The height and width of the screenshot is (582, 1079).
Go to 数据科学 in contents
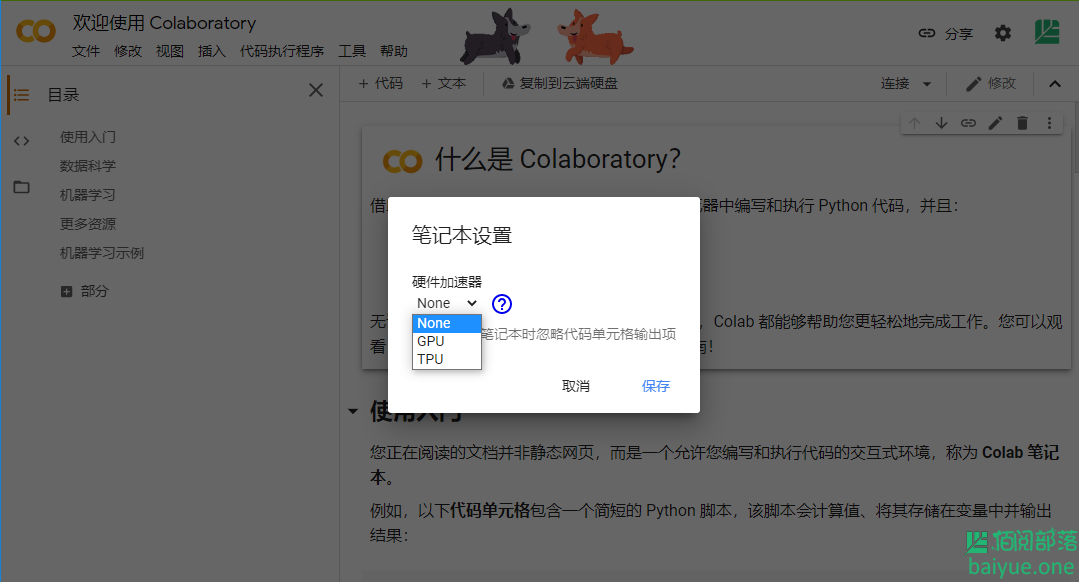point(88,166)
